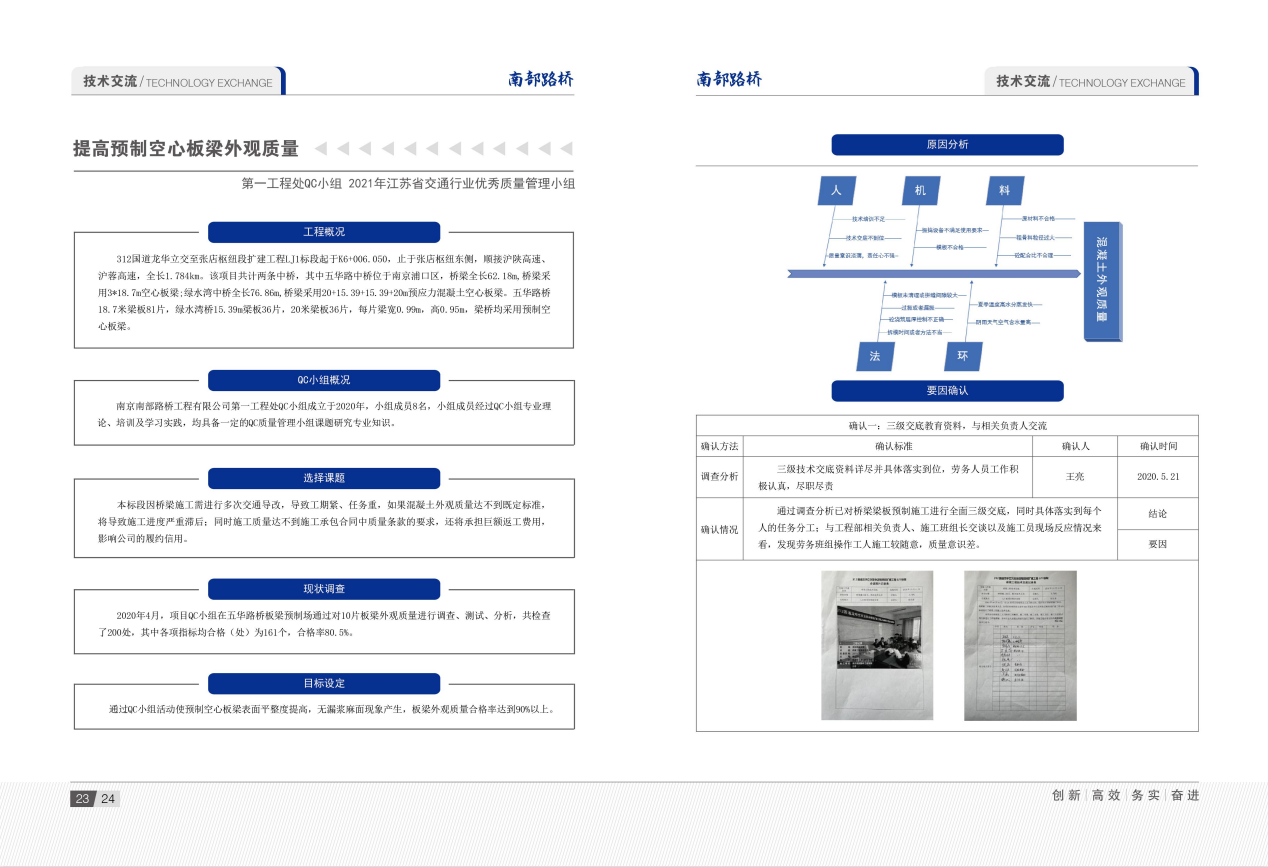Click the 要因 cell
This screenshot has width=1268, height=867.
1158,545
